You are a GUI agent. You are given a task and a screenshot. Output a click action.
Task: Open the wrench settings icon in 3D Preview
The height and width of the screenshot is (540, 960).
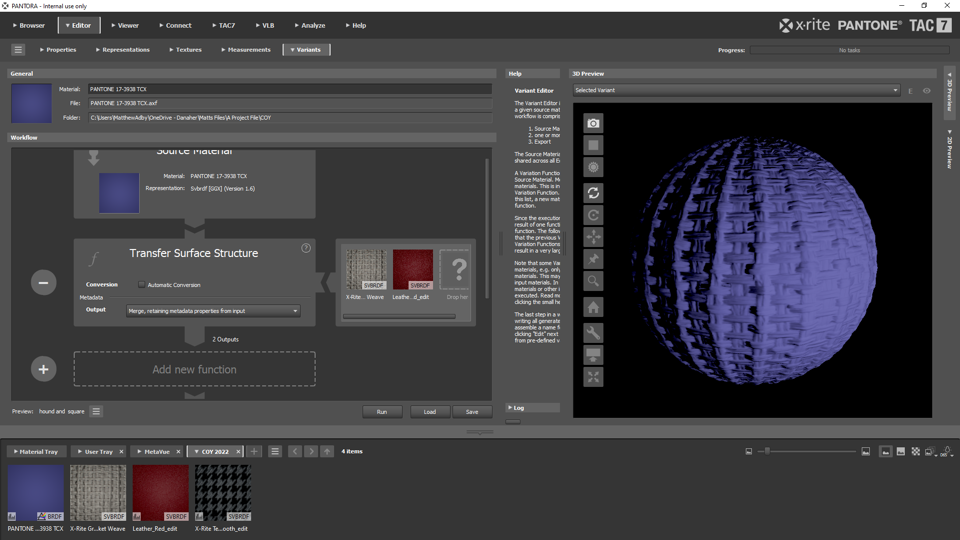coord(593,332)
